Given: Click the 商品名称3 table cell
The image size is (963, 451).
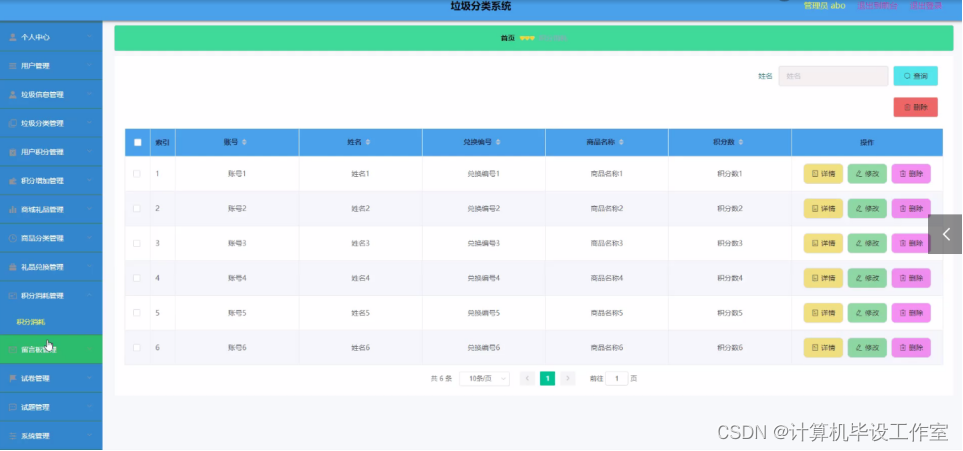Looking at the screenshot, I should (x=607, y=243).
